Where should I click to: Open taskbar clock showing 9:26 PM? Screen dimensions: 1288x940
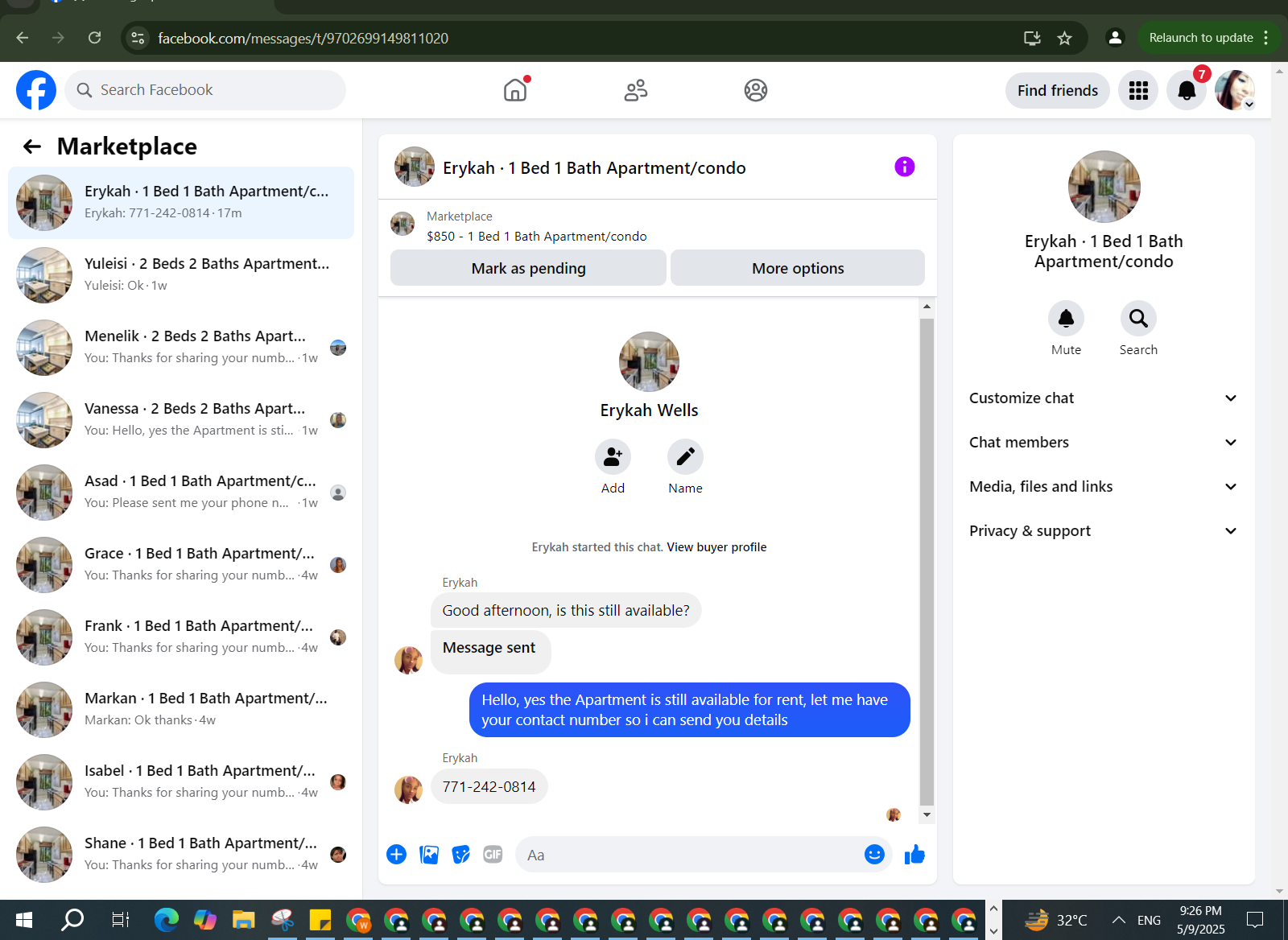point(1200,920)
